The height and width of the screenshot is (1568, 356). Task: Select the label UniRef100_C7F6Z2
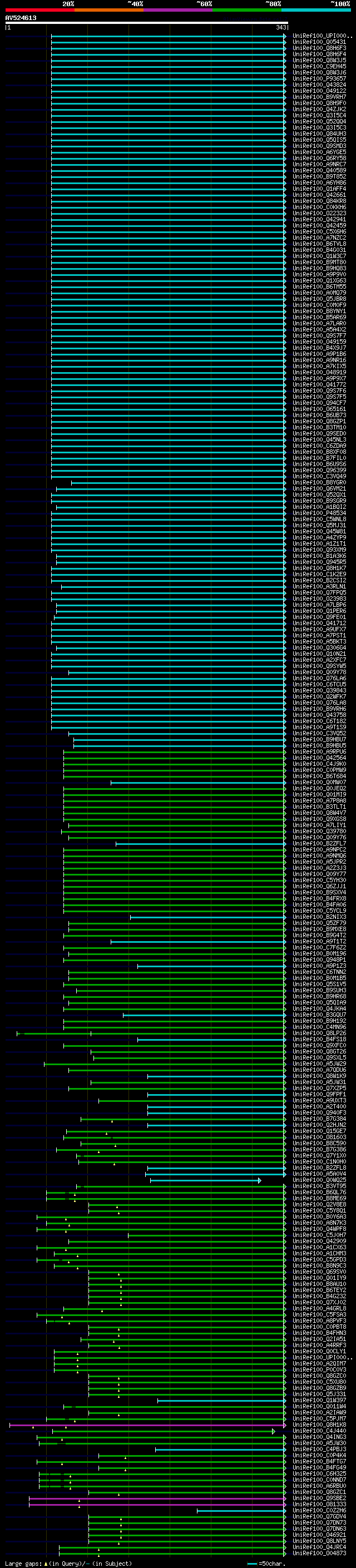pos(319,948)
